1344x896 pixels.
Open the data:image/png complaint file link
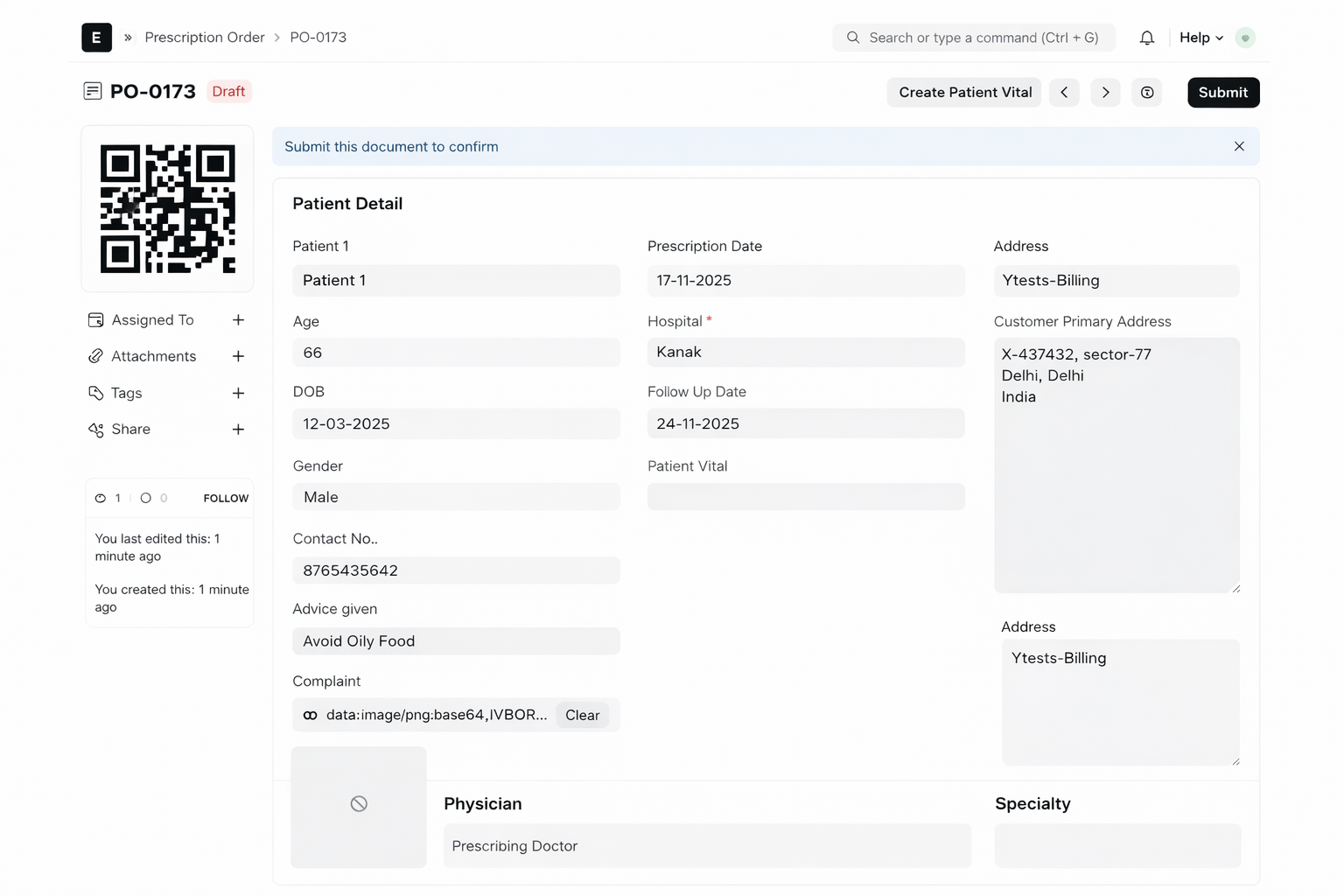[x=437, y=715]
